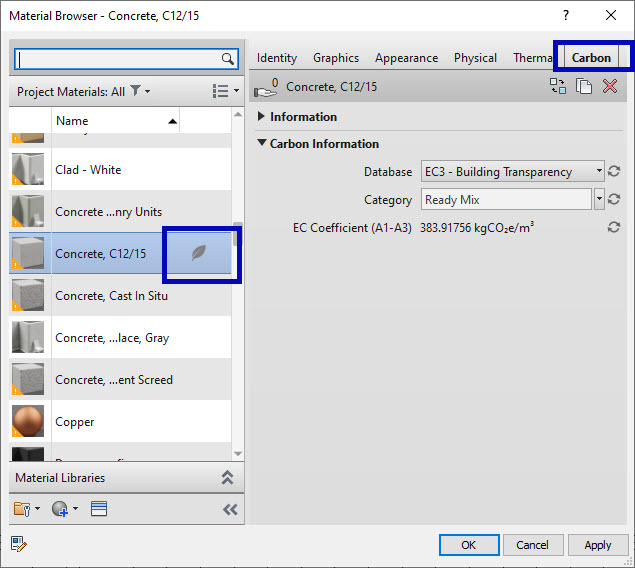Screen dimensions: 635x568
Task: Select Concrete ...nry Units material
Action: pos(120,211)
